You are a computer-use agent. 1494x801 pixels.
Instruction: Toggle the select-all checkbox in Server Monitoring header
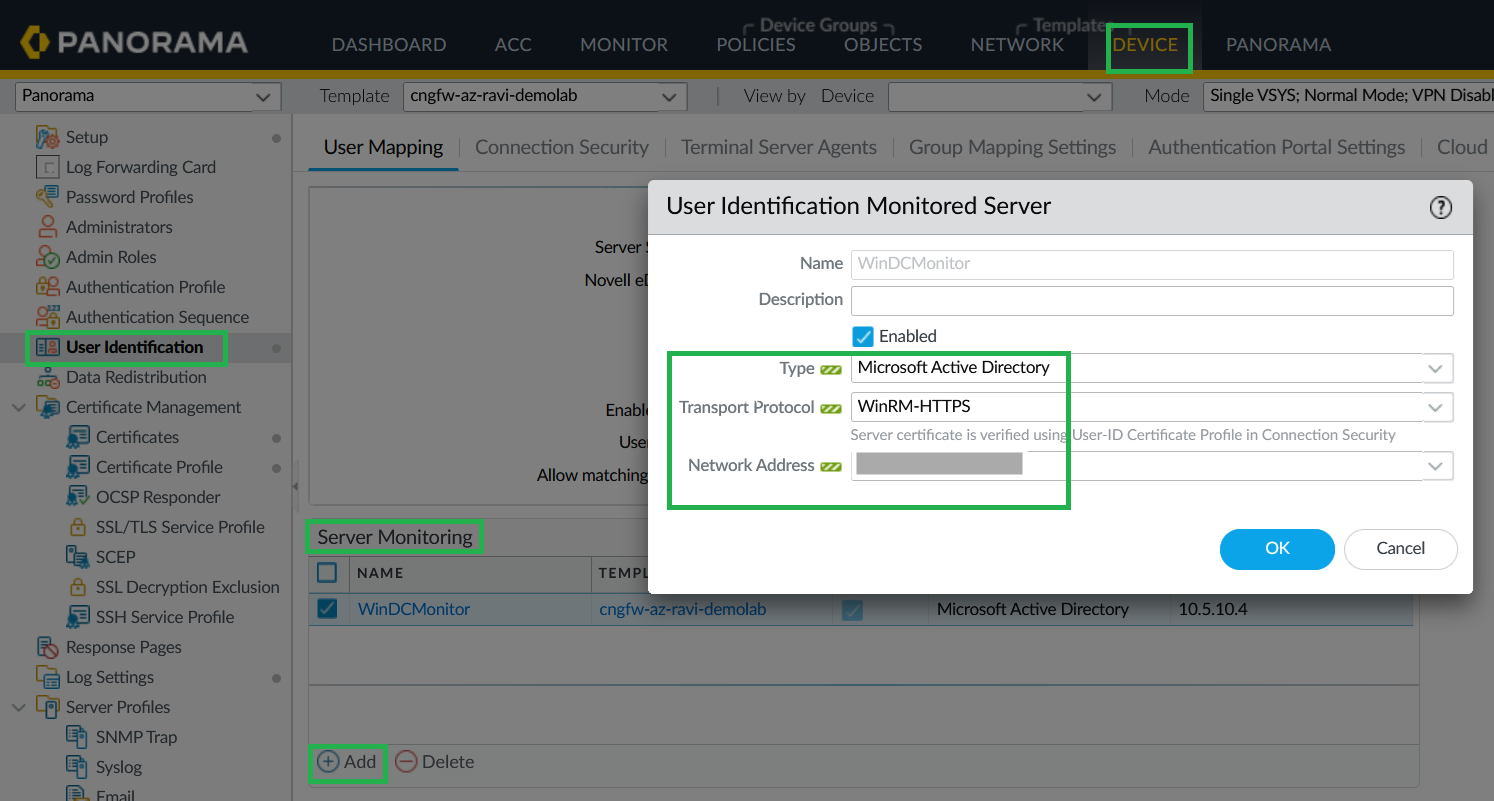(327, 573)
